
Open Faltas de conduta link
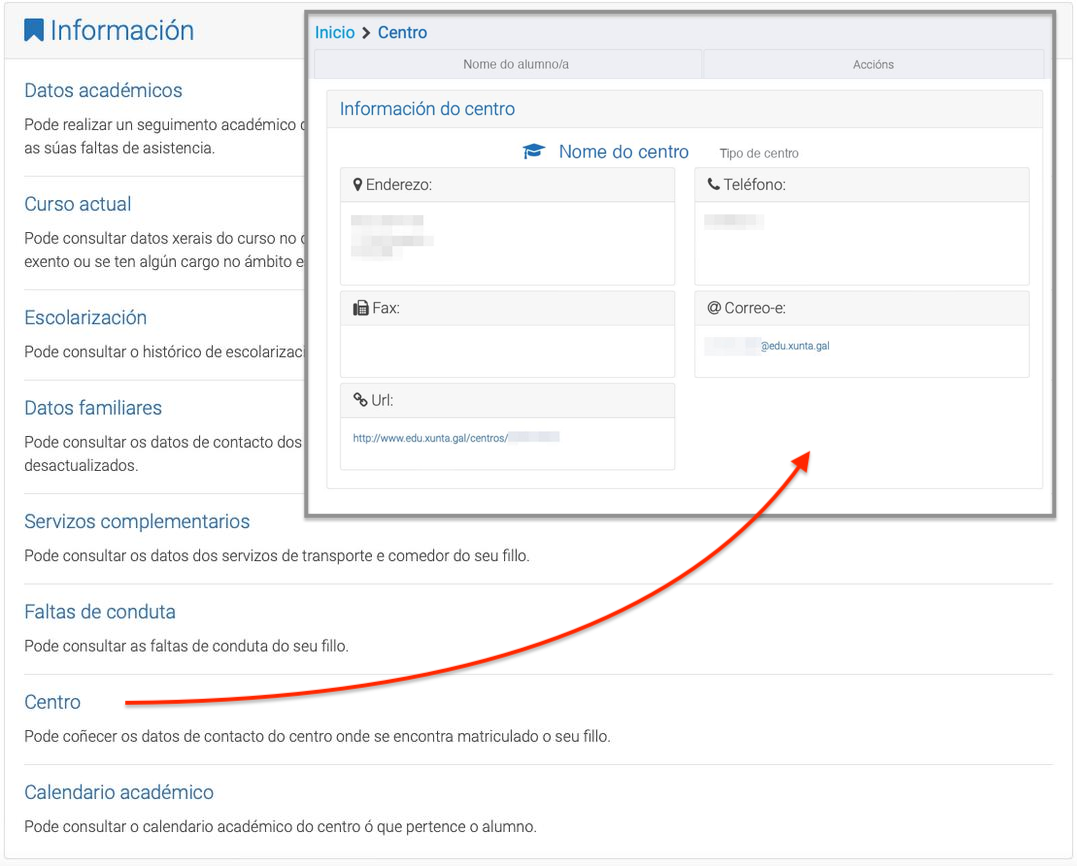(x=100, y=612)
